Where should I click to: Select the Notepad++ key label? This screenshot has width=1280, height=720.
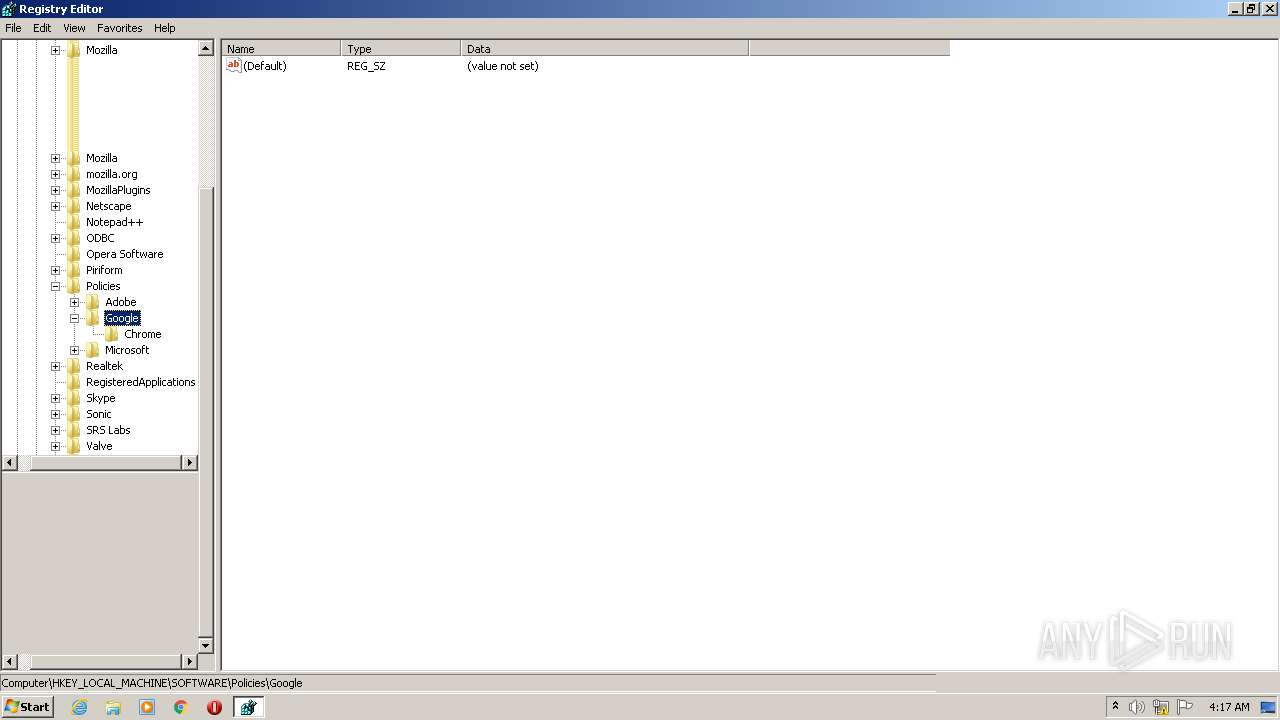tap(114, 222)
